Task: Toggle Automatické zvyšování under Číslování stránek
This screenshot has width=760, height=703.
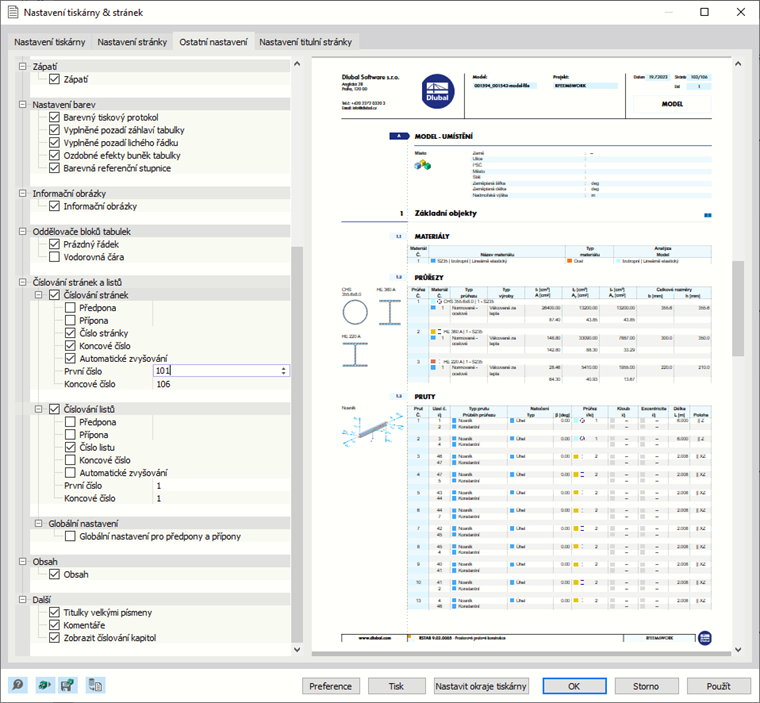Action: point(70,358)
